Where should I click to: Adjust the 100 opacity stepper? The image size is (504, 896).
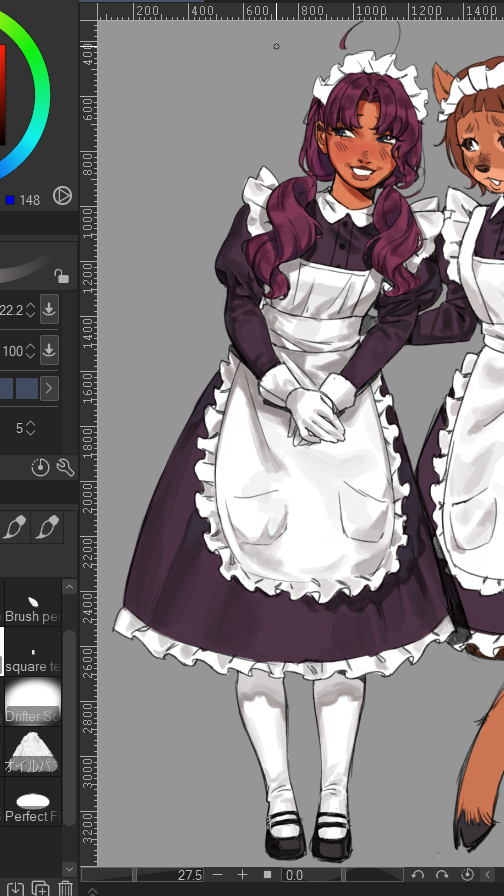pyautogui.click(x=30, y=350)
